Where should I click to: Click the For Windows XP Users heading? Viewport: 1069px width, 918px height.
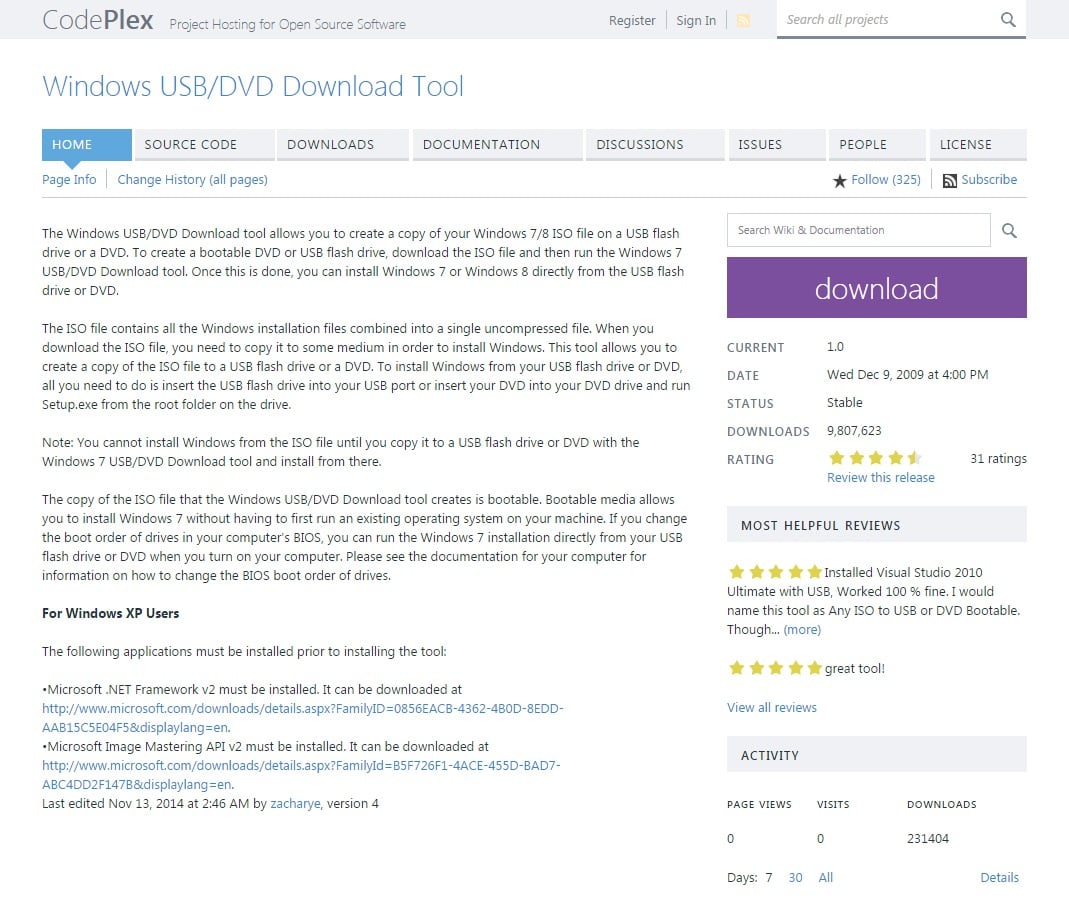(x=110, y=613)
